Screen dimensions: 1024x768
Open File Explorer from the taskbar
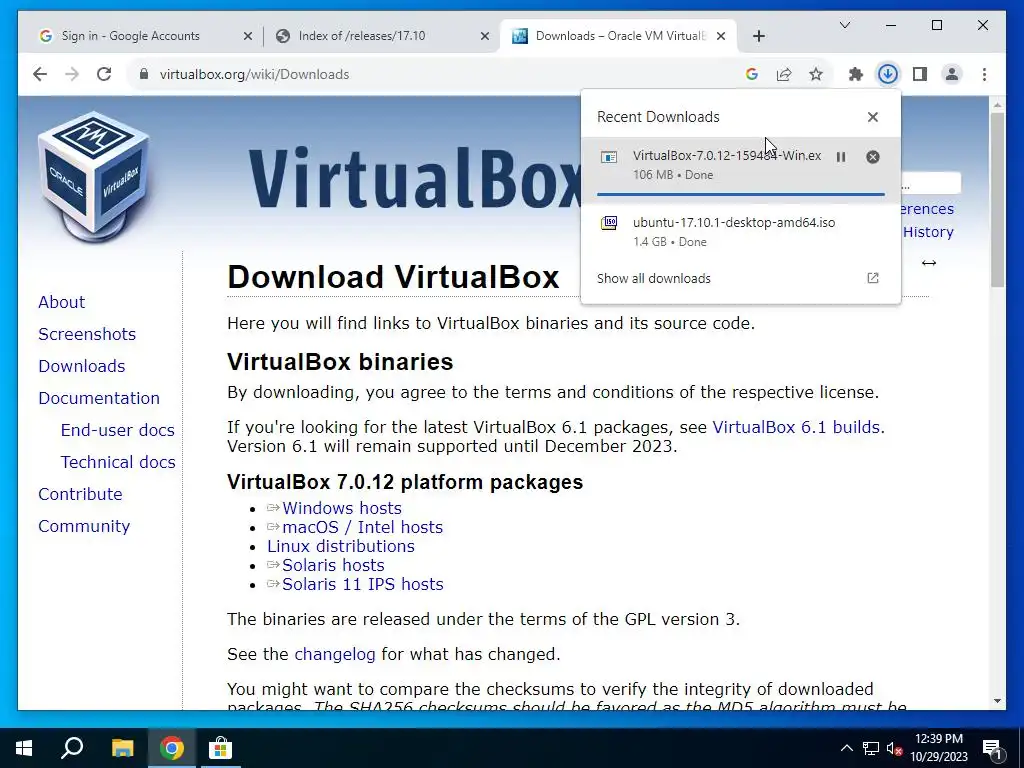(122, 748)
